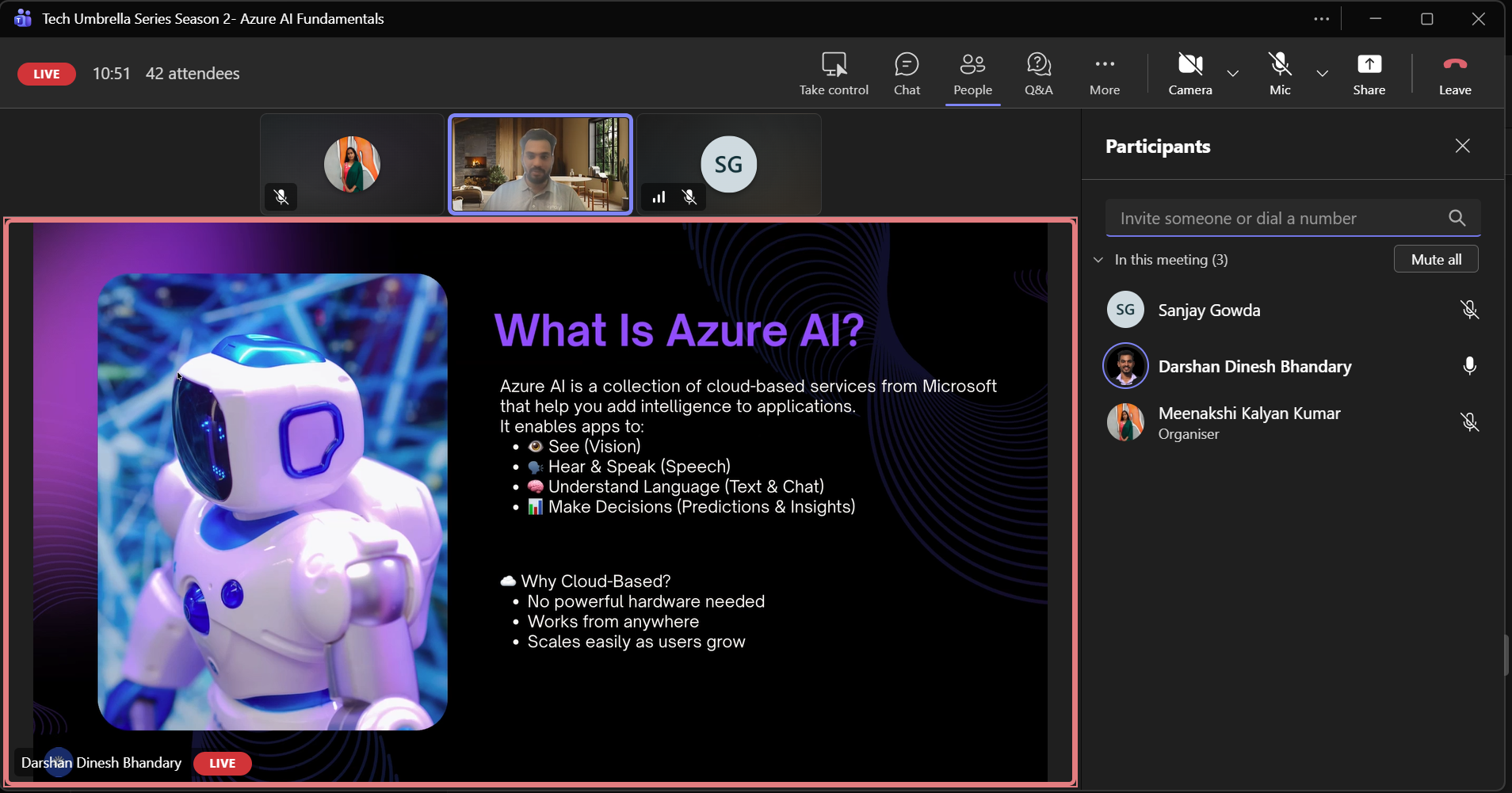Click the Organiser role label

pyautogui.click(x=1189, y=434)
